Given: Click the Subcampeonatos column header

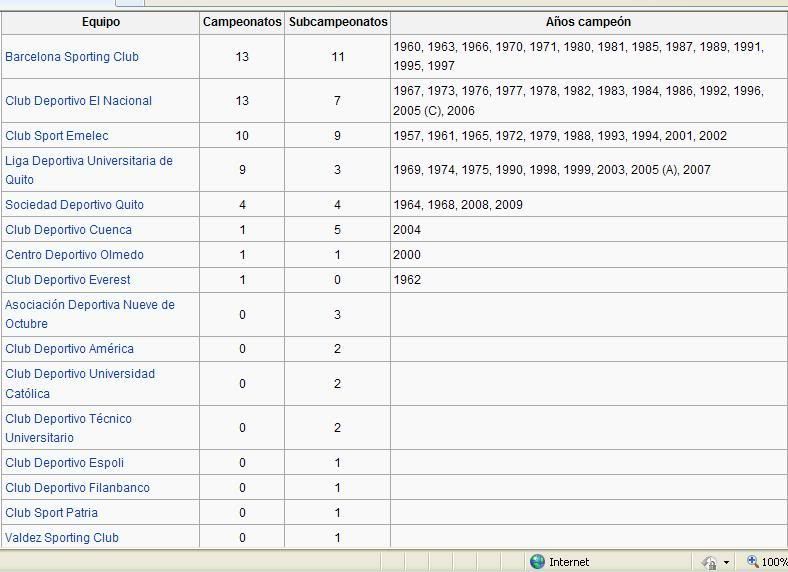Looking at the screenshot, I should (338, 22).
